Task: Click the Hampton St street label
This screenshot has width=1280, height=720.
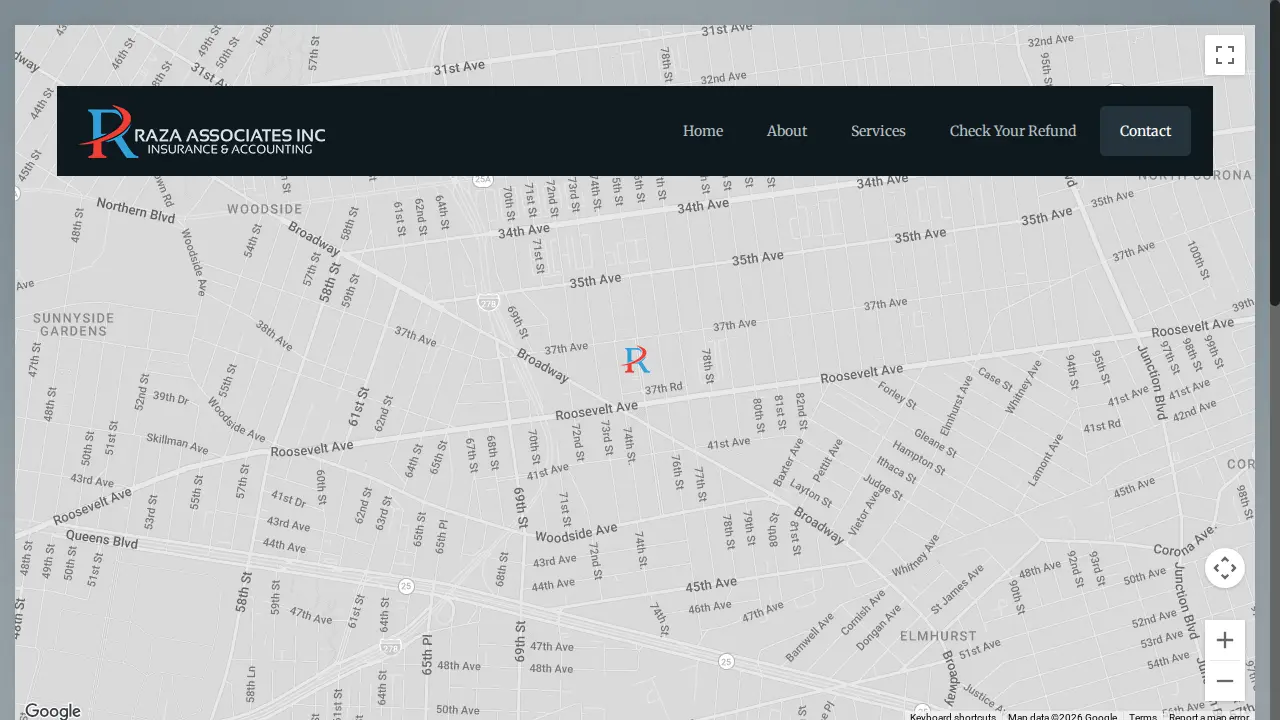Action: point(918,456)
